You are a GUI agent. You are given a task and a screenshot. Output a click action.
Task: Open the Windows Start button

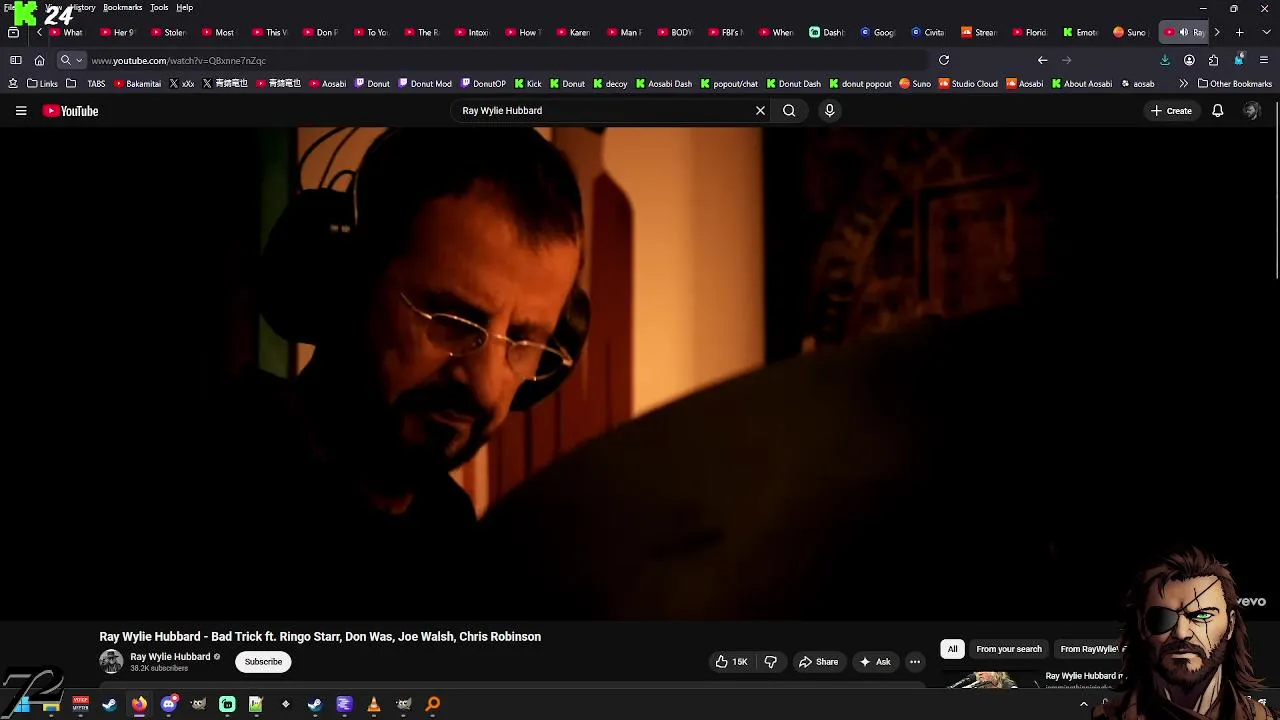point(22,704)
